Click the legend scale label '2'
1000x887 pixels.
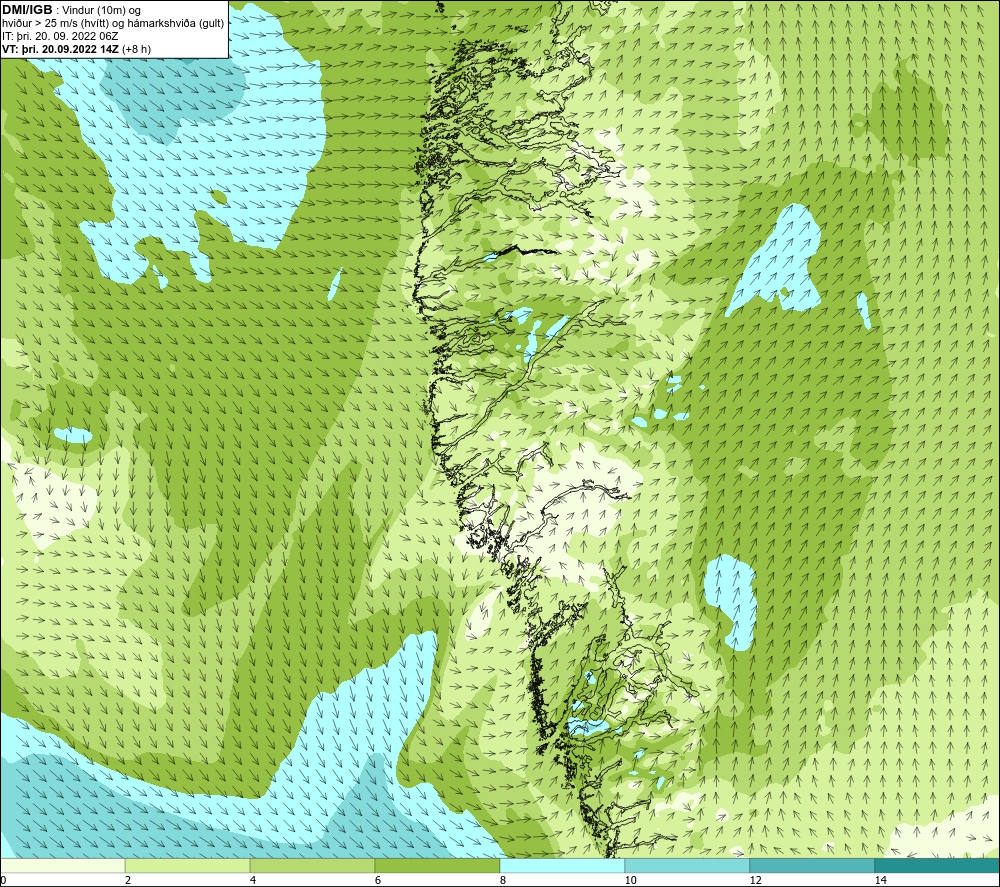(x=128, y=881)
